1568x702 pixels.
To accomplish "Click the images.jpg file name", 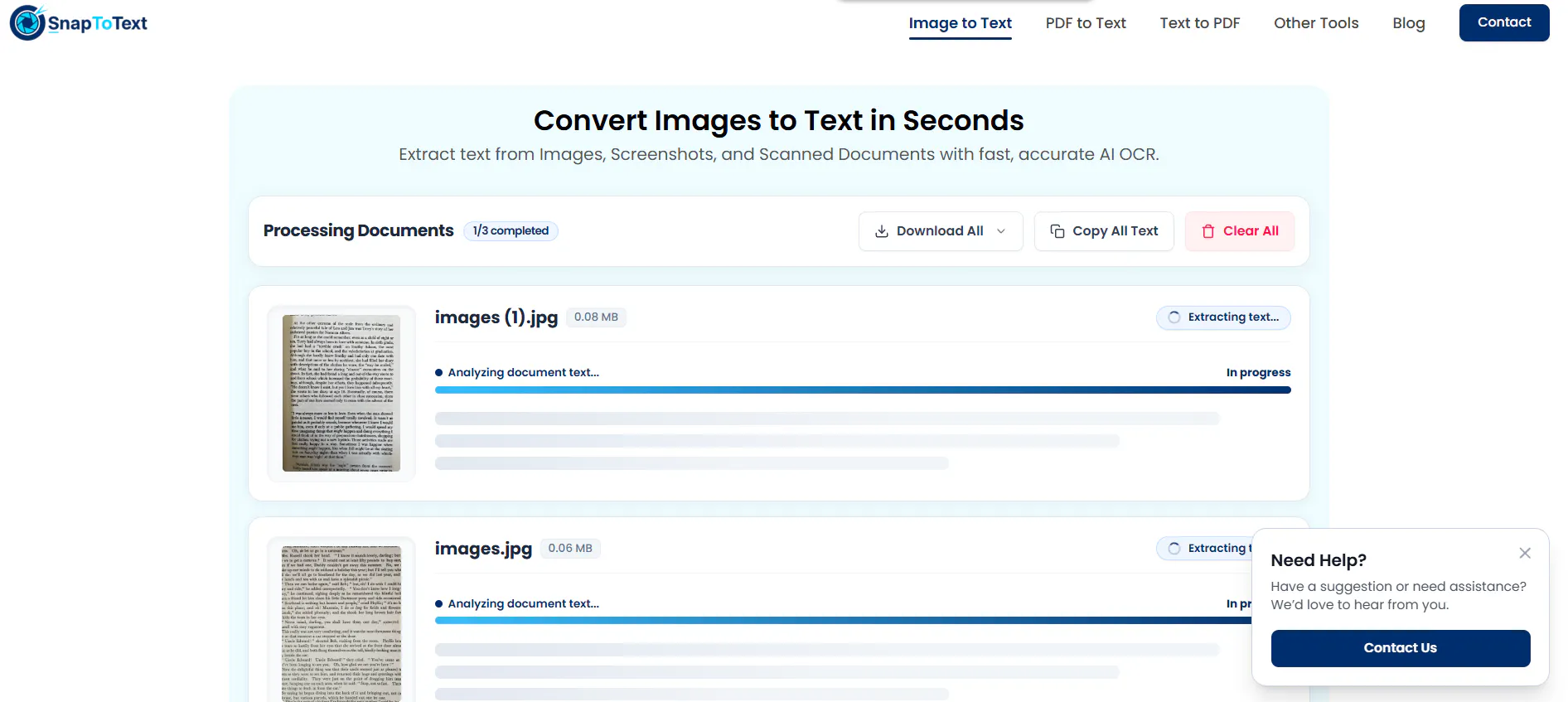I will (483, 549).
